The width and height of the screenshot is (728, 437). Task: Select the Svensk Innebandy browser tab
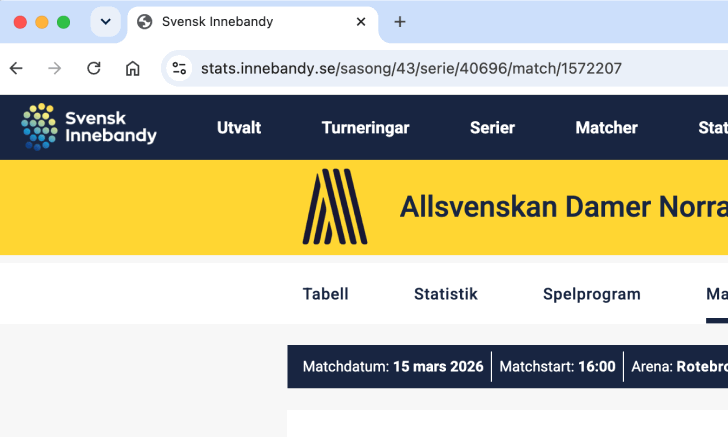[253, 22]
